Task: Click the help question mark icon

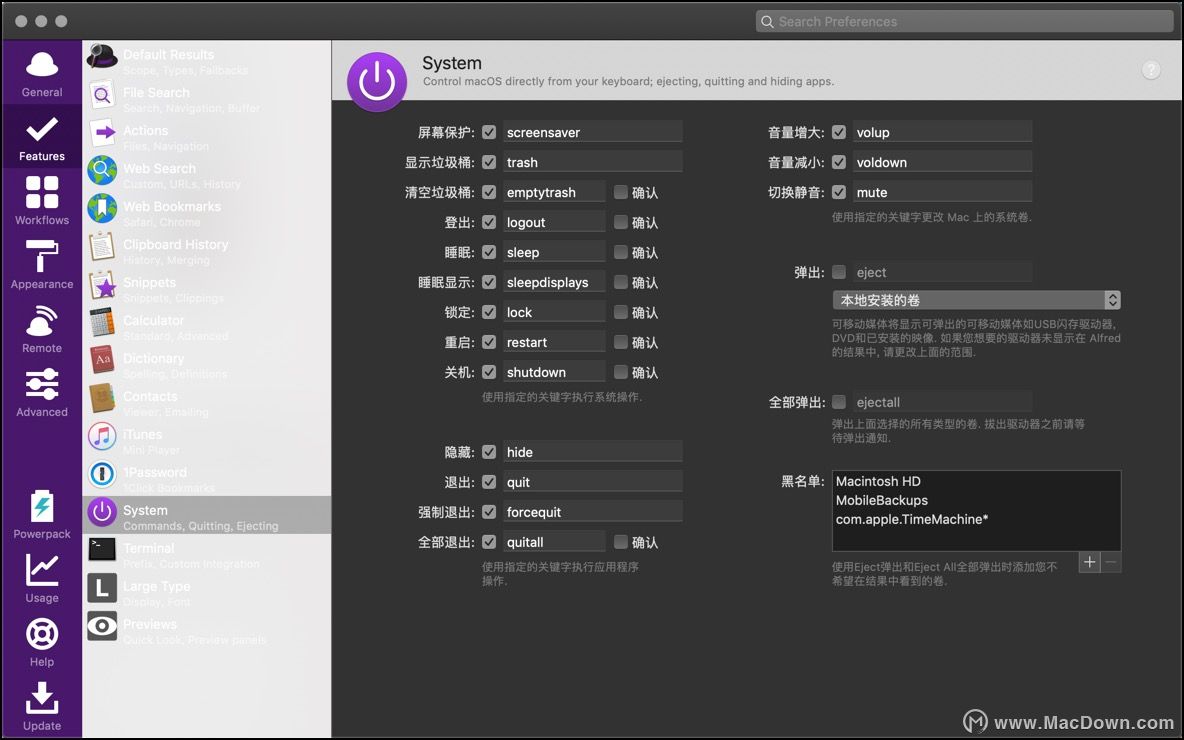Action: (1150, 70)
